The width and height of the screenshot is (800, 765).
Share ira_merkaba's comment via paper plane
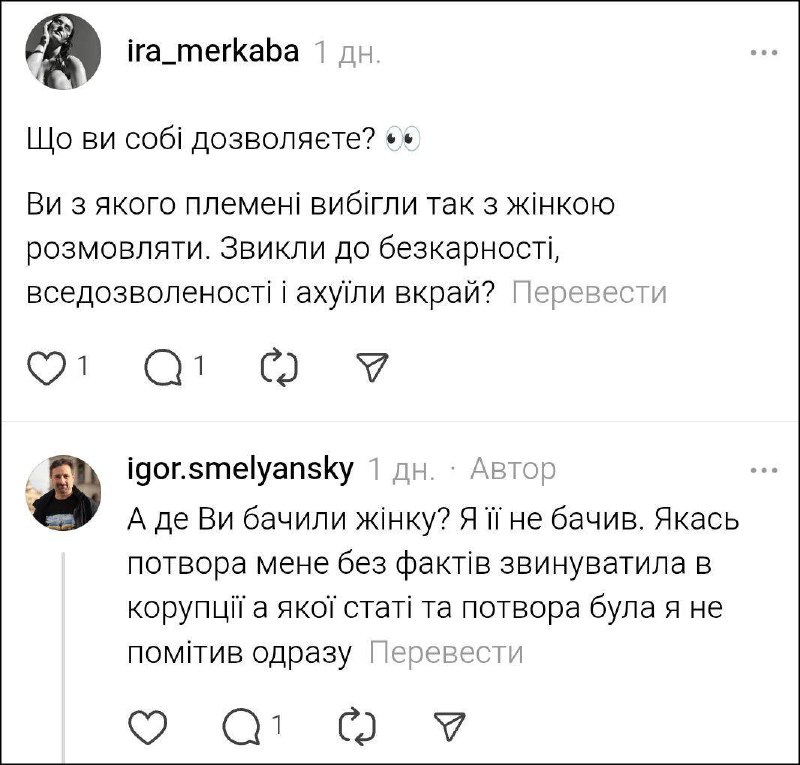tap(371, 369)
